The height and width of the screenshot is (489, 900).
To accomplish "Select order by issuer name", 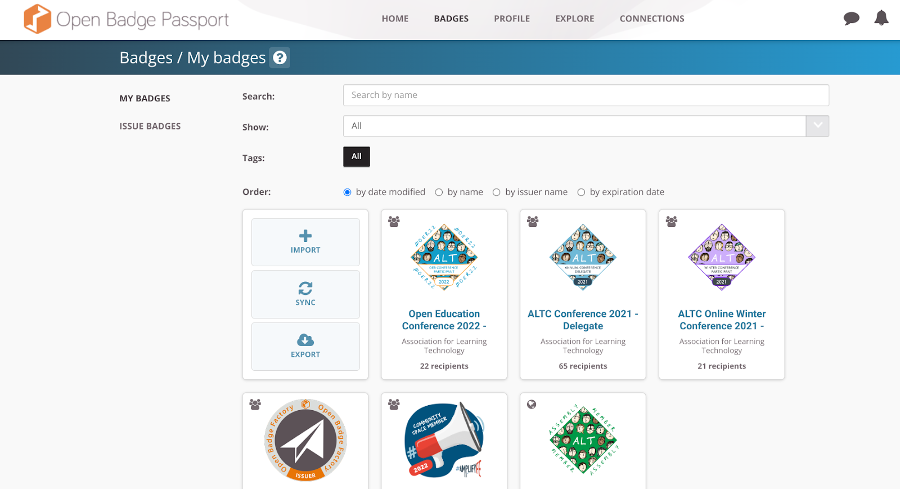I will tap(496, 192).
